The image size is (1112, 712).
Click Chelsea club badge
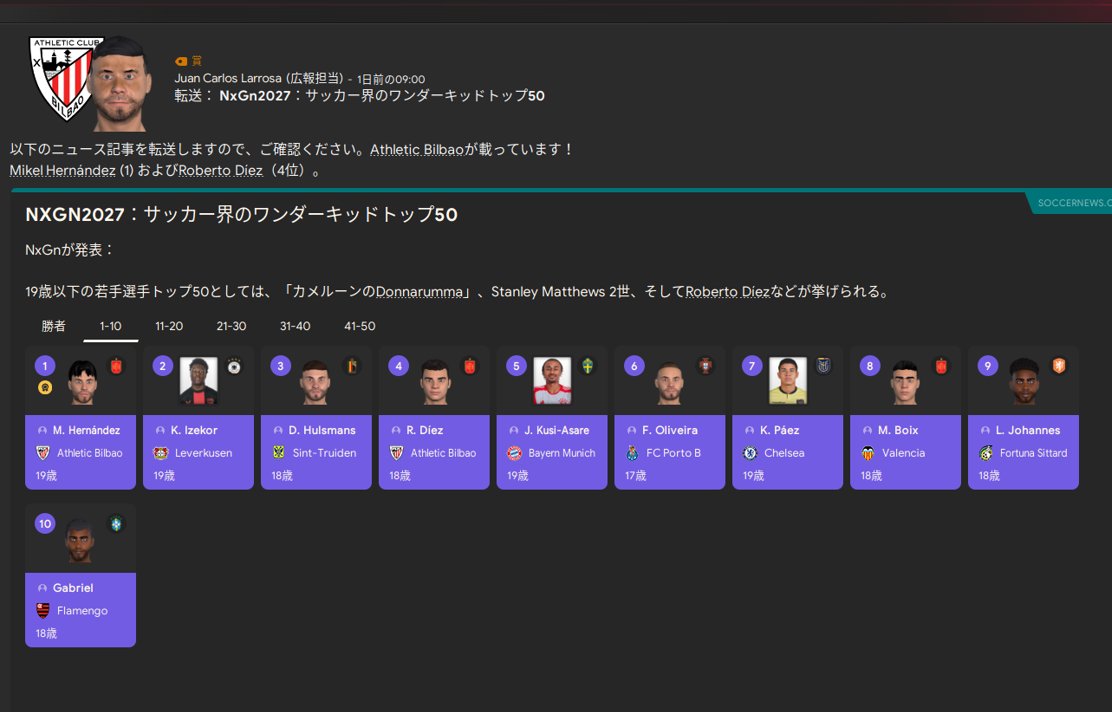[750, 452]
